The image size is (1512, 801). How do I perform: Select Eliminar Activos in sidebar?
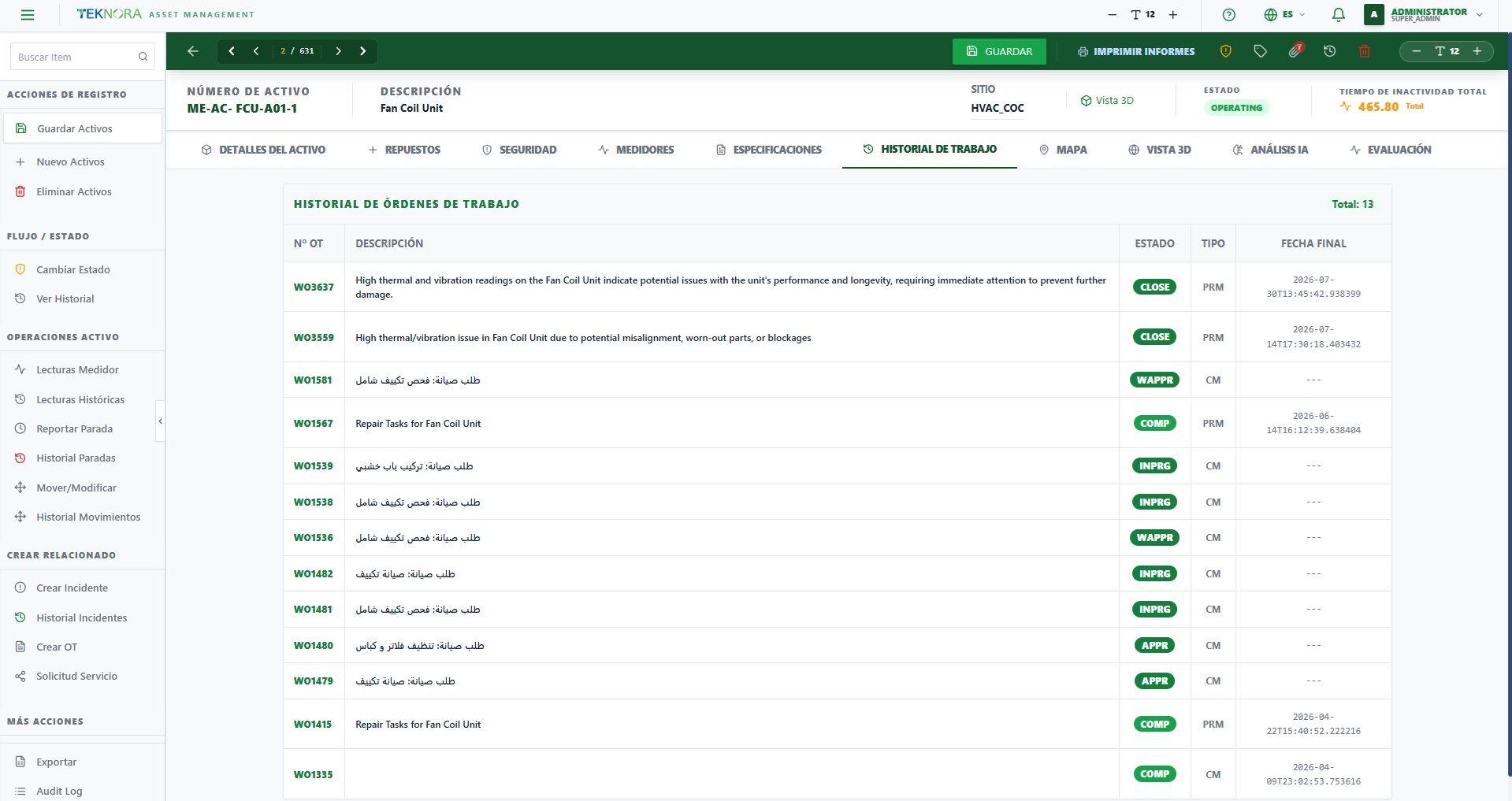click(83, 191)
